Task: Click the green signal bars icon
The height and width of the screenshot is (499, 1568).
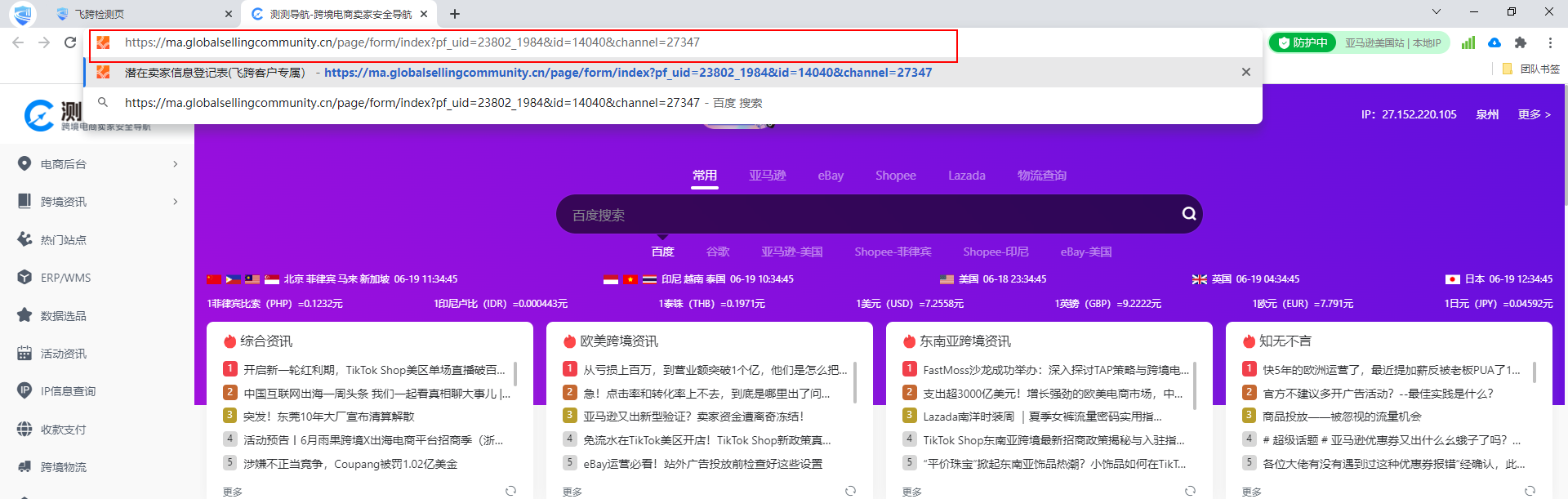Action: 1468,42
